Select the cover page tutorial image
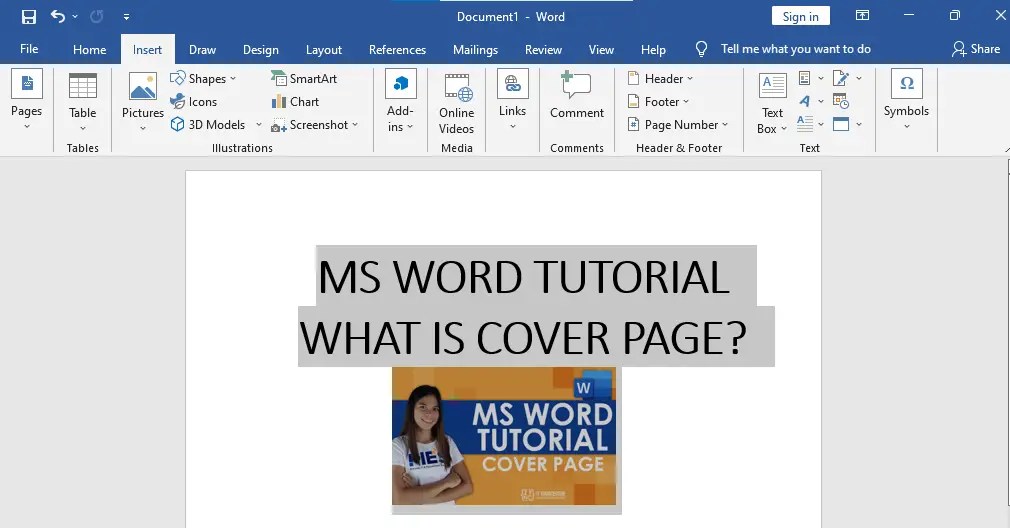 504,437
